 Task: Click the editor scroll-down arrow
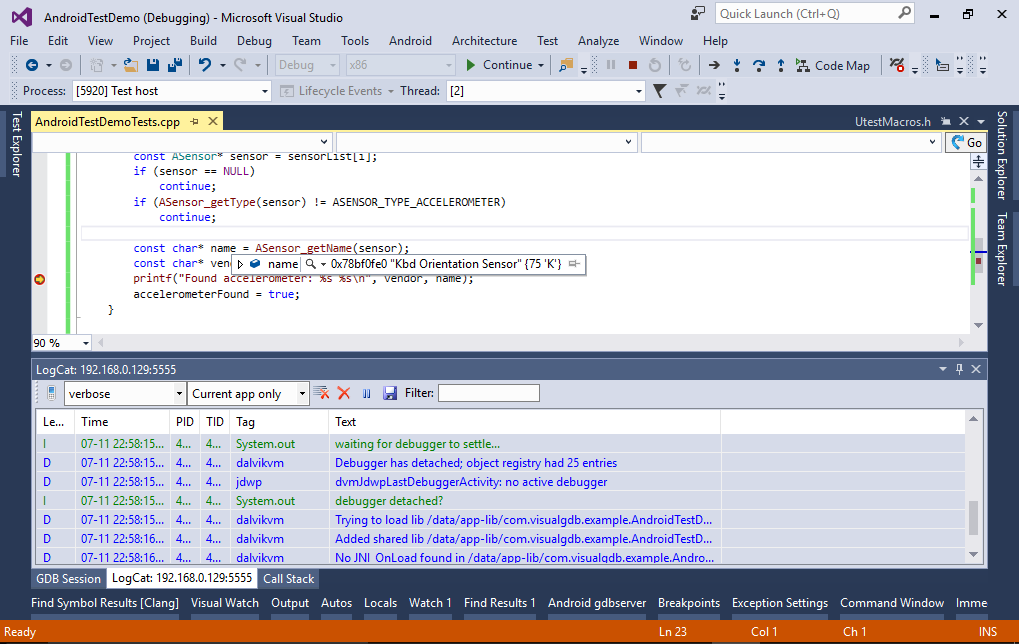(978, 326)
